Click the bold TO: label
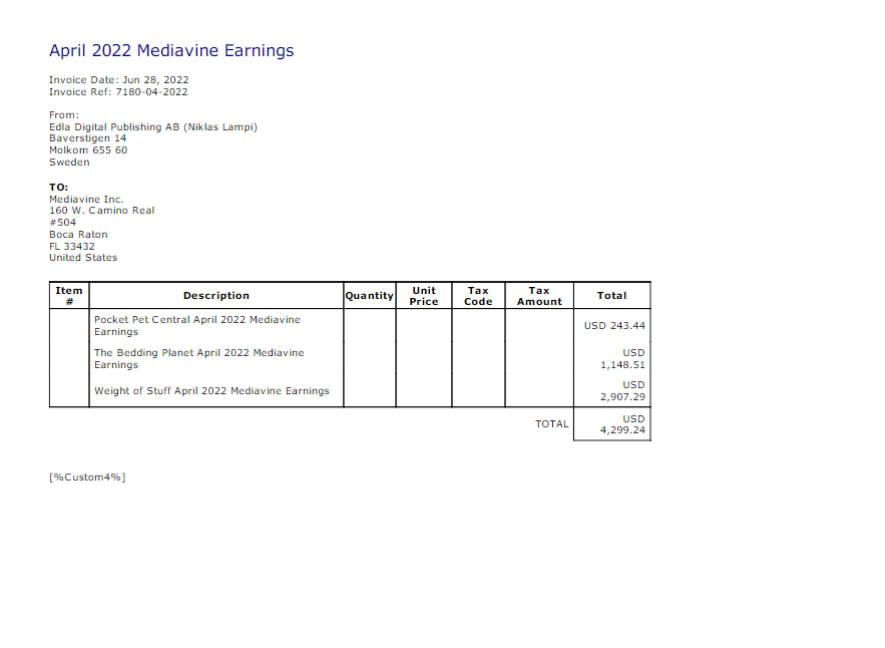The height and width of the screenshot is (648, 885). pyautogui.click(x=59, y=187)
